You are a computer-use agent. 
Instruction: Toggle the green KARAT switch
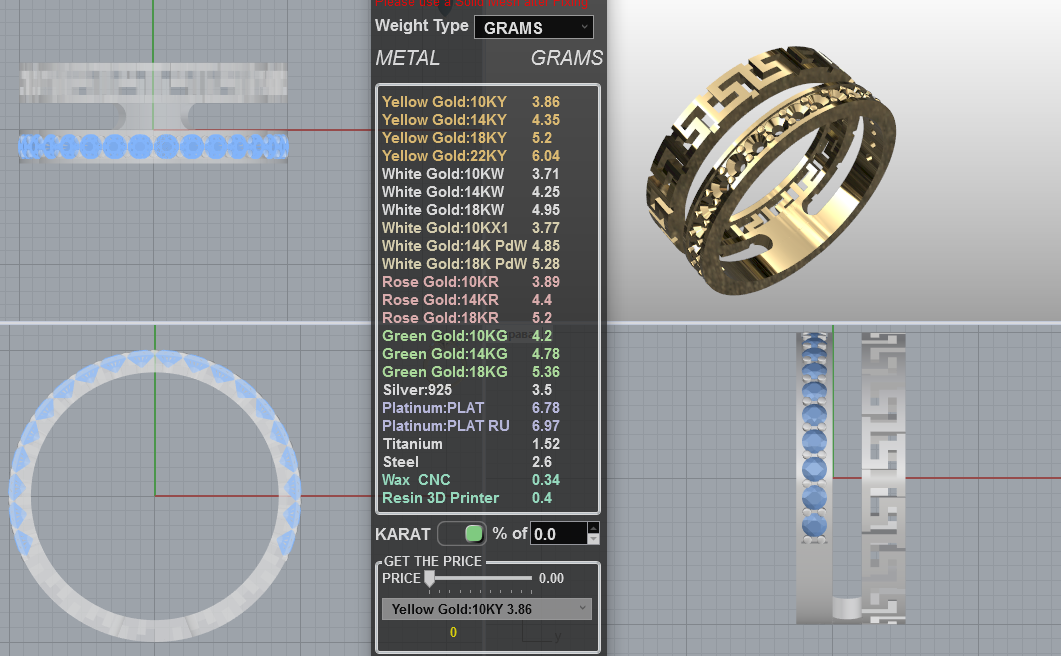[x=461, y=533]
